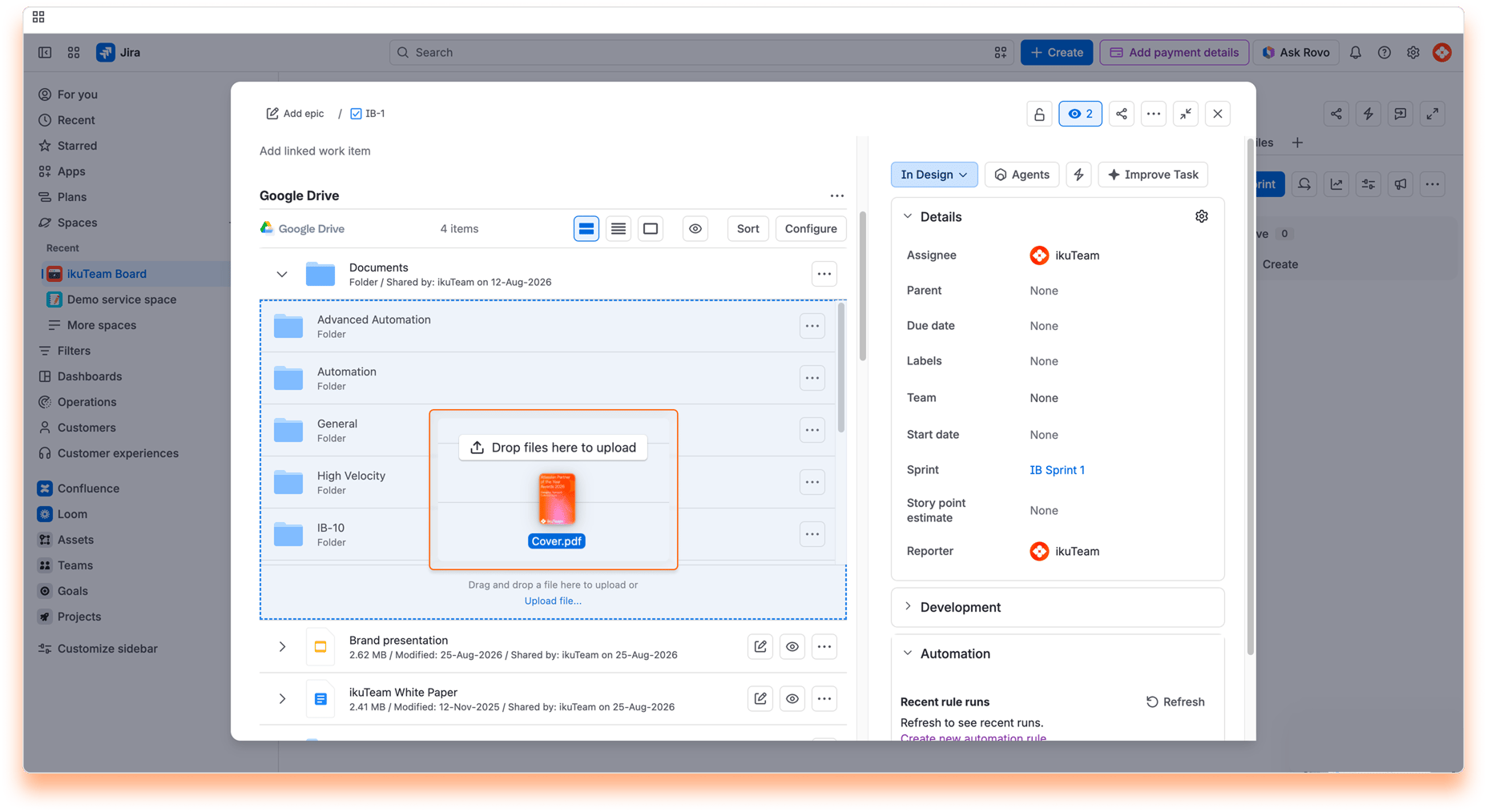Image resolution: width=1487 pixels, height=812 pixels.
Task: Open Jira notifications bell
Action: click(1356, 52)
